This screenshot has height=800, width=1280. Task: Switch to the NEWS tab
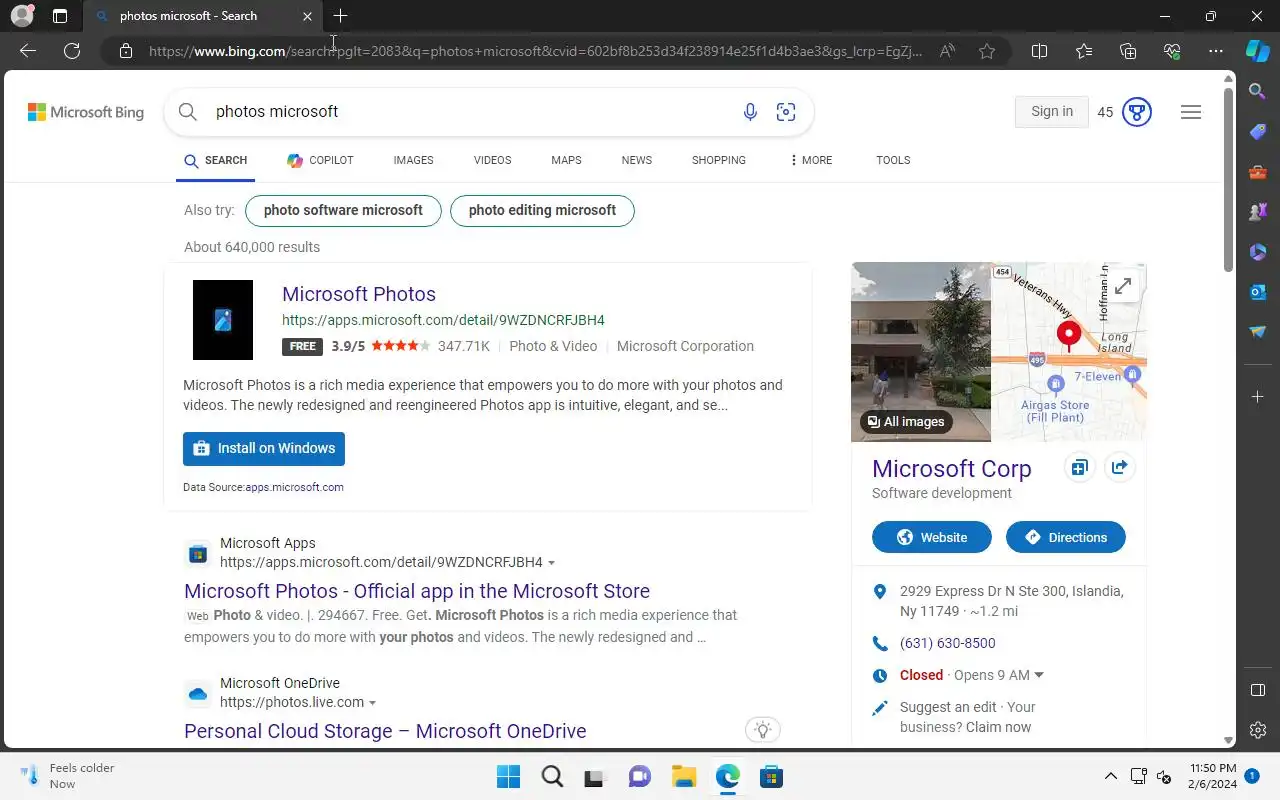[x=636, y=160]
